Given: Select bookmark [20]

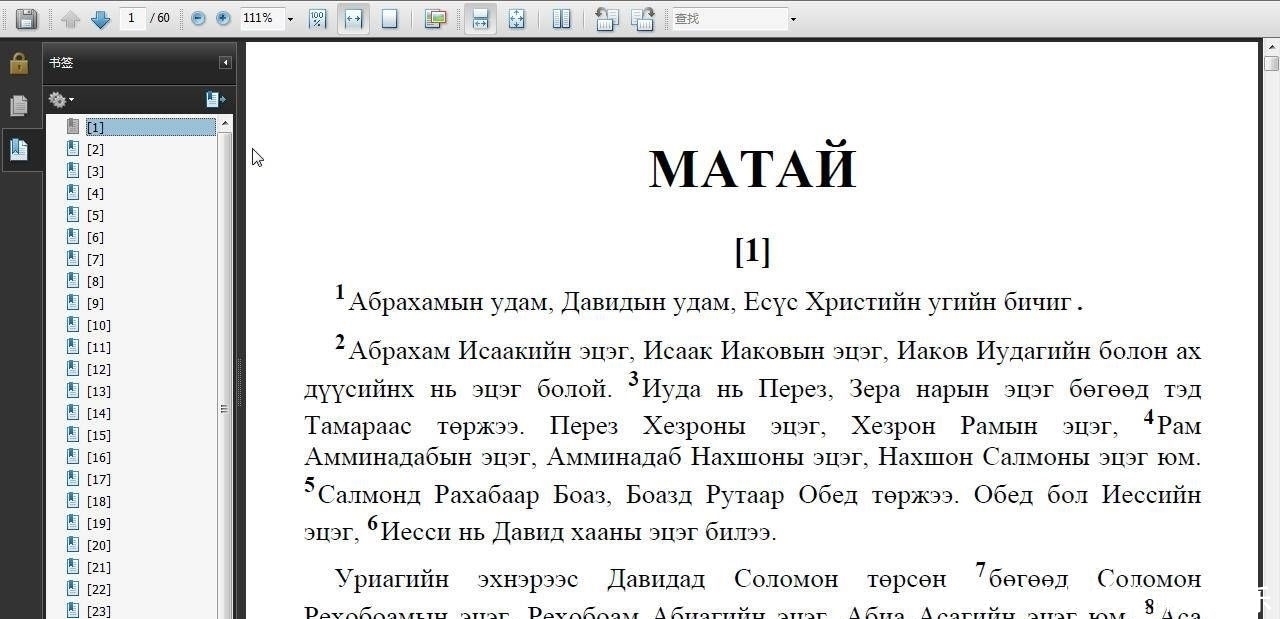Looking at the screenshot, I should pos(98,545).
